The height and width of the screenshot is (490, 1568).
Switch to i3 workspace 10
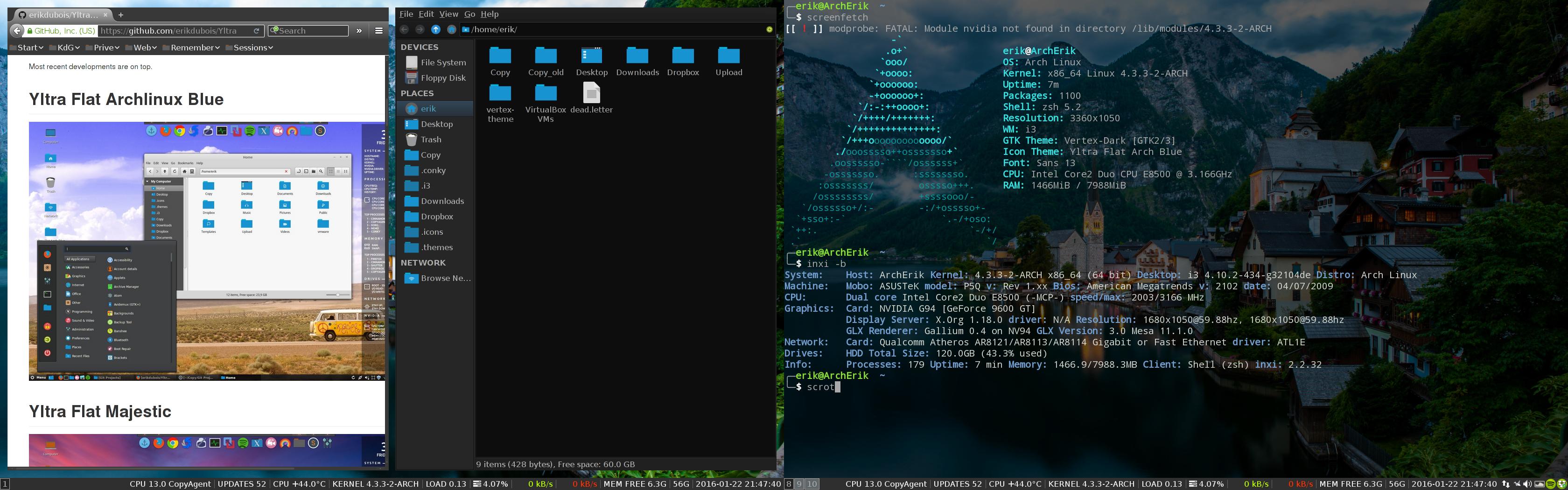(x=812, y=484)
